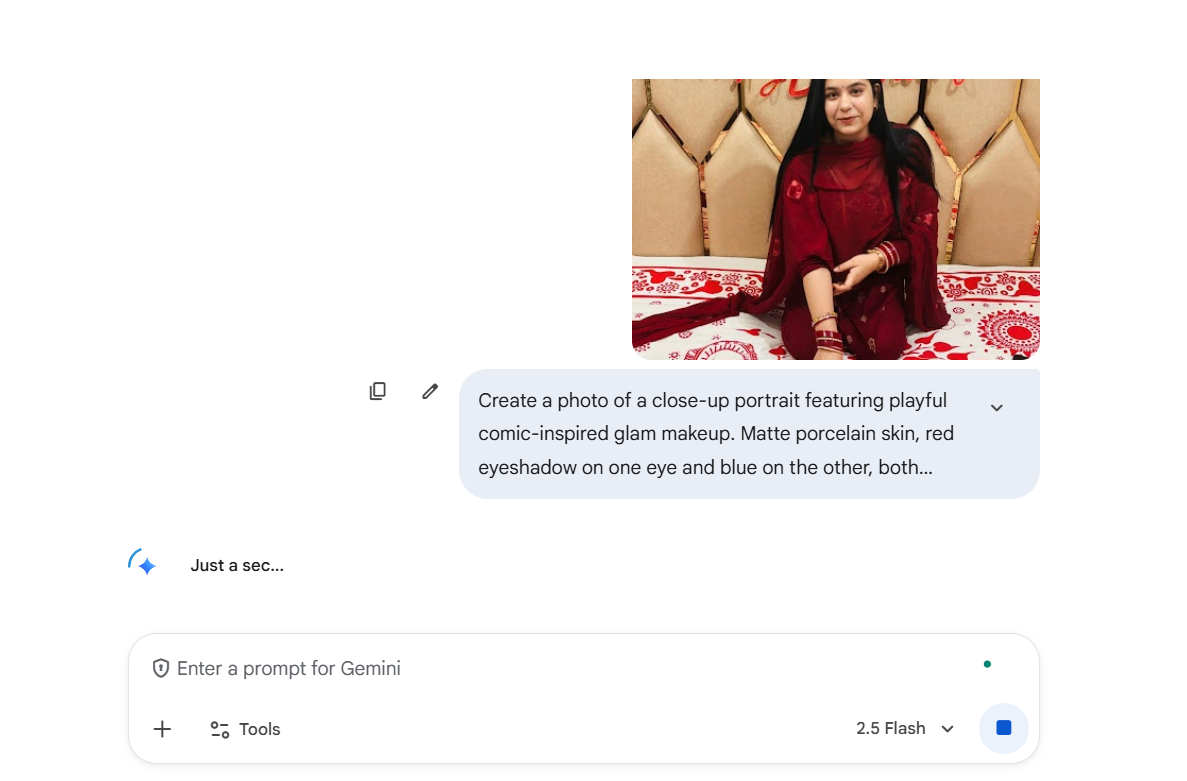
Task: Expand the truncated prompt with the chevron
Action: pyautogui.click(x=996, y=407)
